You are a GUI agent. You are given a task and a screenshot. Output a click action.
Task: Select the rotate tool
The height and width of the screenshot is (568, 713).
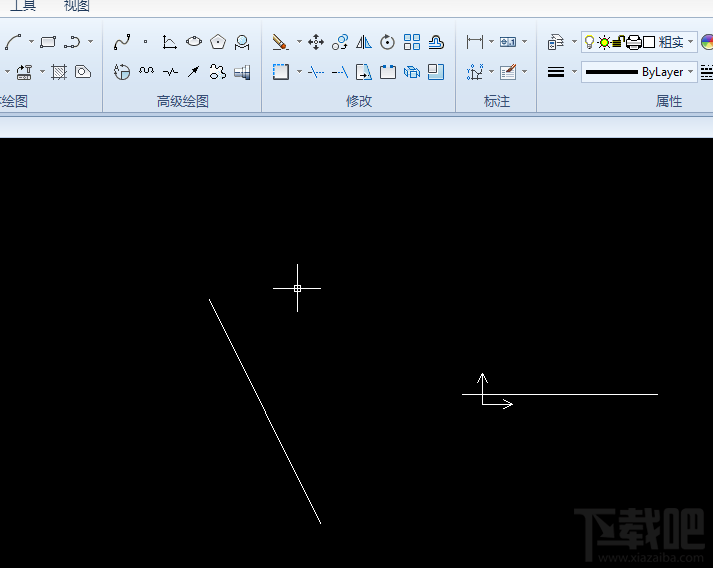tap(387, 42)
